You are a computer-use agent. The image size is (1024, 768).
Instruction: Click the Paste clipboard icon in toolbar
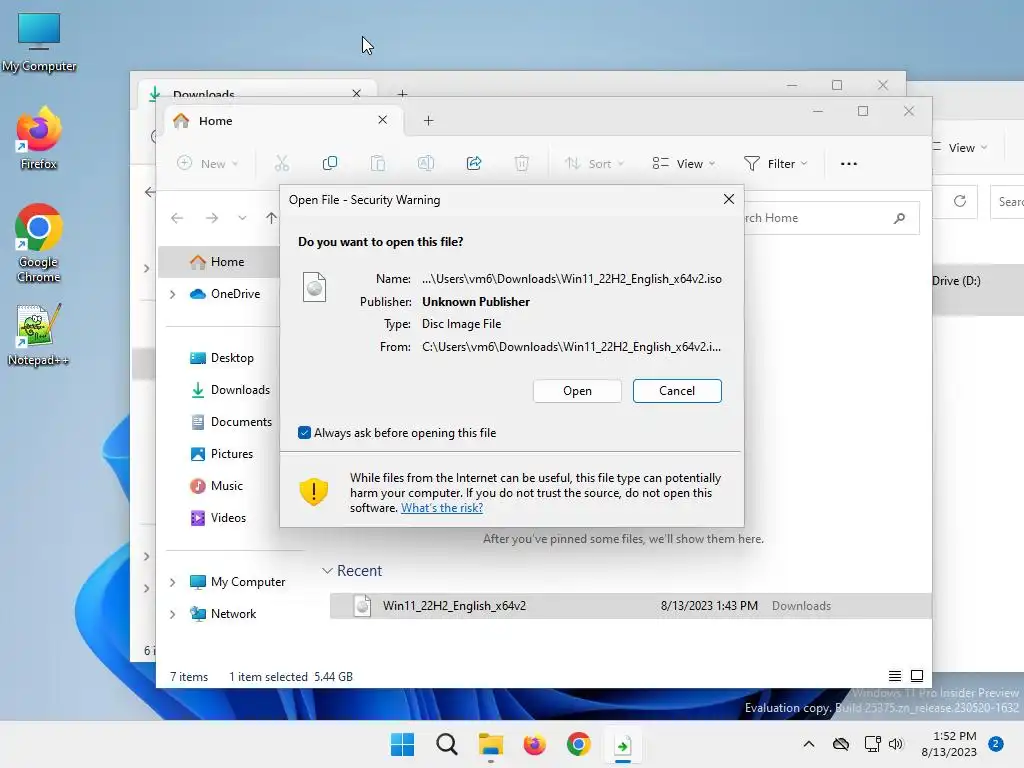(x=377, y=163)
